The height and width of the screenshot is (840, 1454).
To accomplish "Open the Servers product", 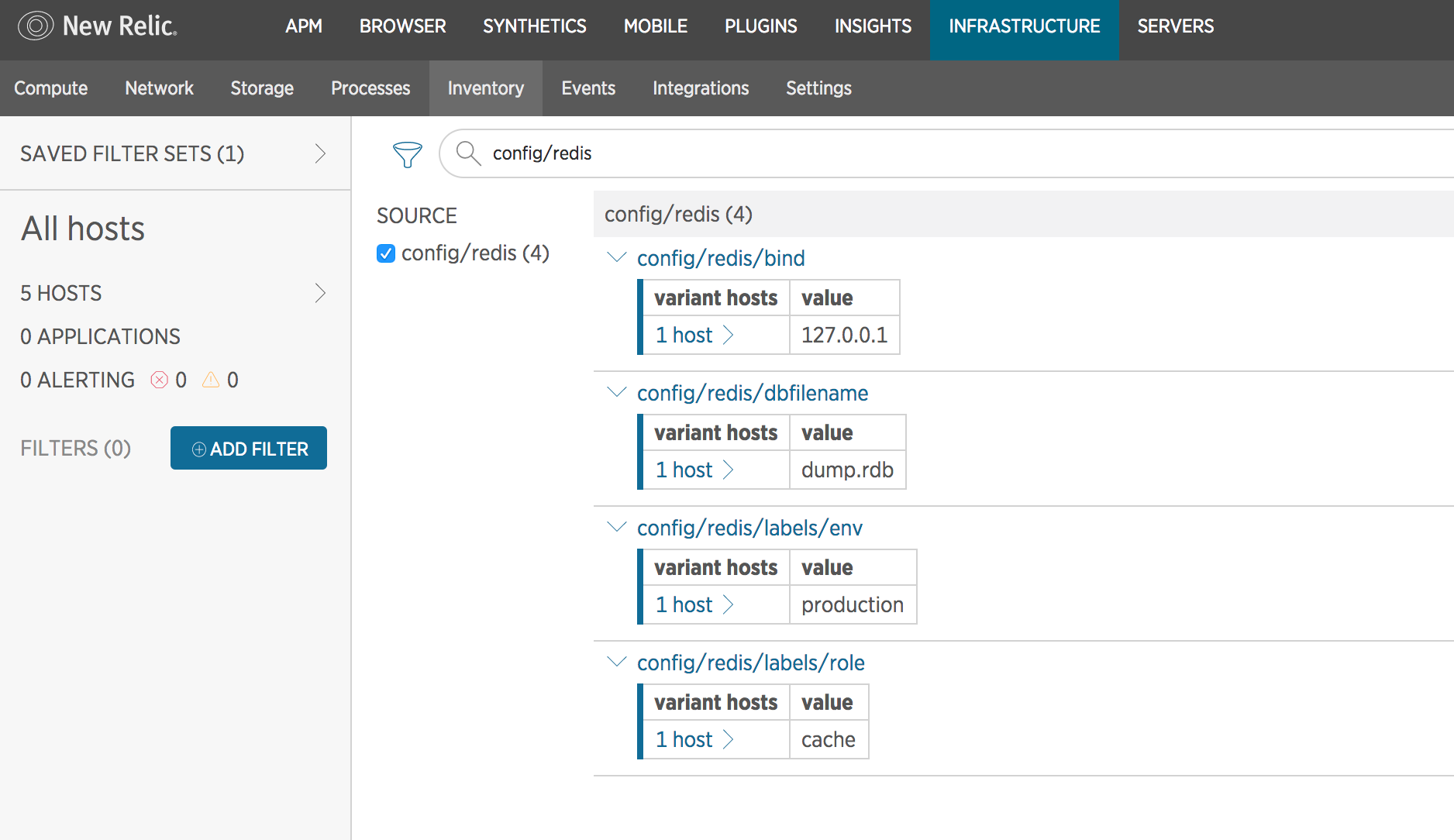I will coord(1176,26).
